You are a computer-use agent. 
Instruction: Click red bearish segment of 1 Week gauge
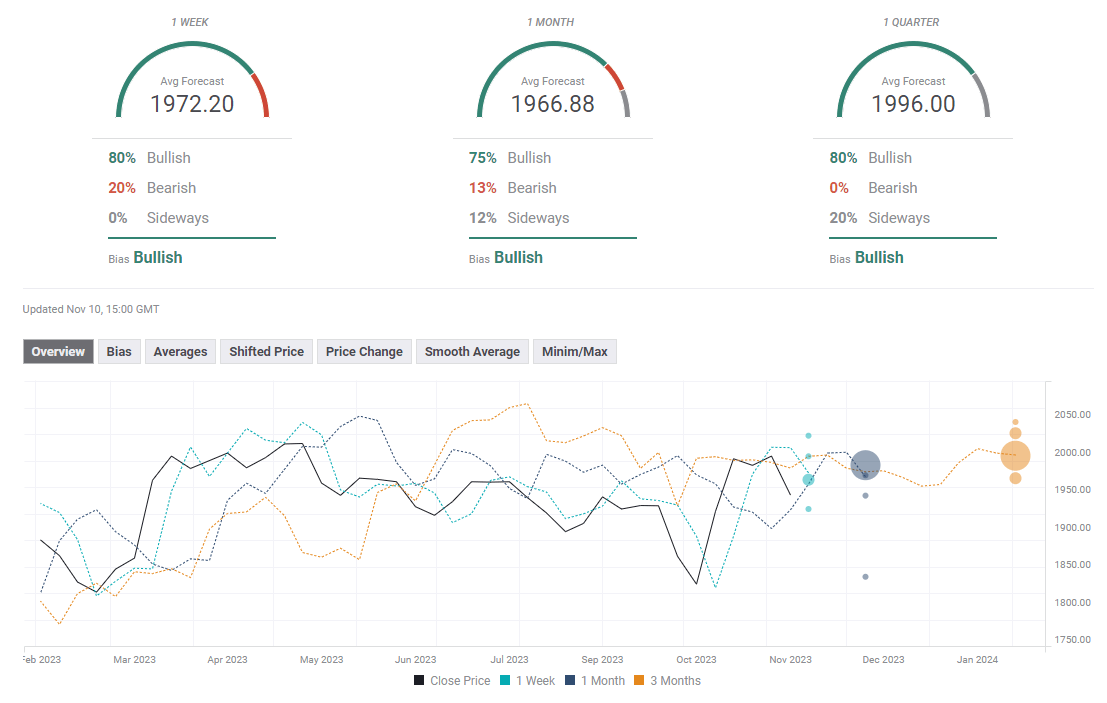(x=262, y=93)
